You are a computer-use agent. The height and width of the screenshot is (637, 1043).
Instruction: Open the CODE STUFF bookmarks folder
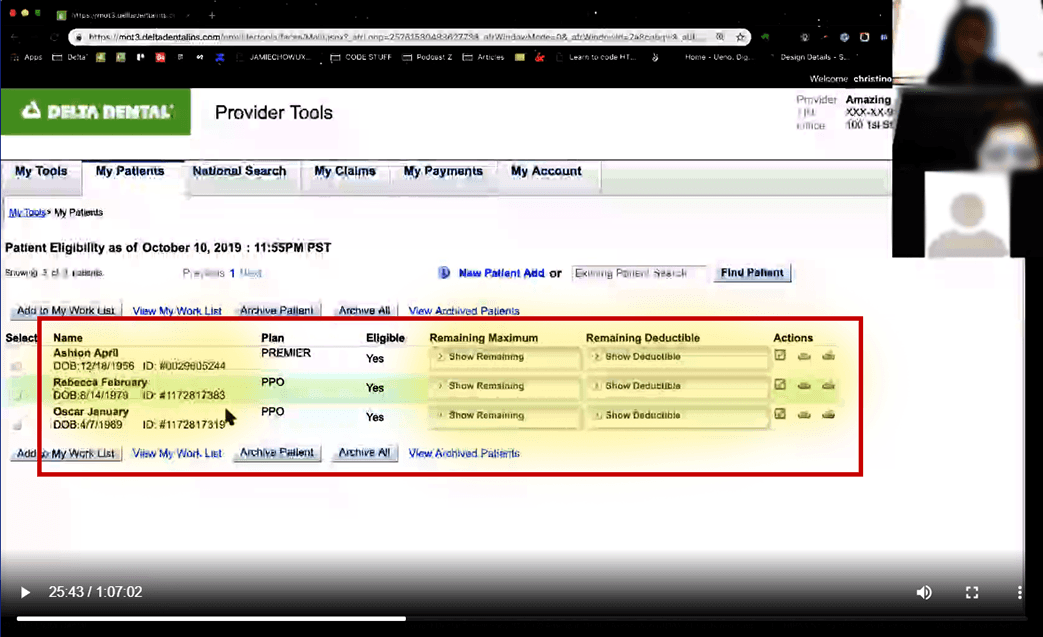click(x=361, y=57)
